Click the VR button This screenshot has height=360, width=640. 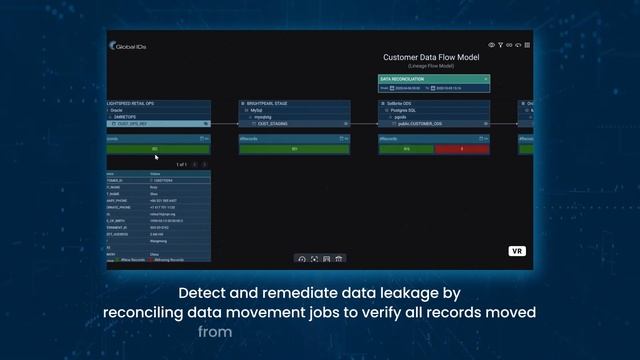(517, 251)
